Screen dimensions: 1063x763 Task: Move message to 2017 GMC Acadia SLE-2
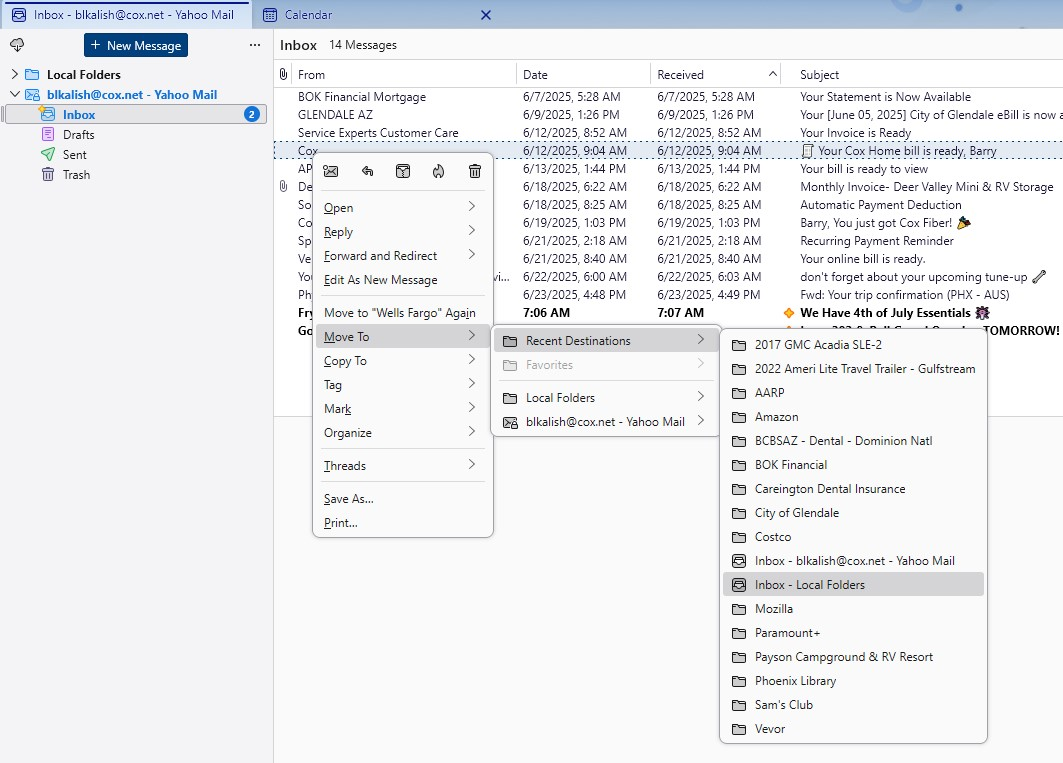(853, 345)
